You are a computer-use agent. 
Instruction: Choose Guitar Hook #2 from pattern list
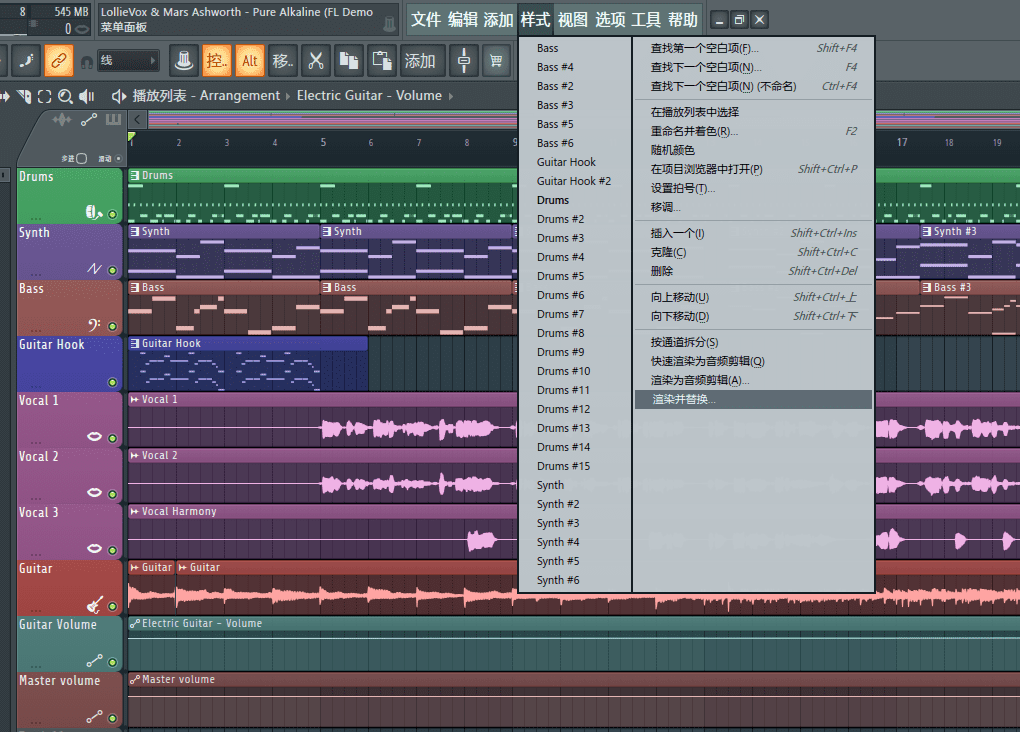[573, 181]
